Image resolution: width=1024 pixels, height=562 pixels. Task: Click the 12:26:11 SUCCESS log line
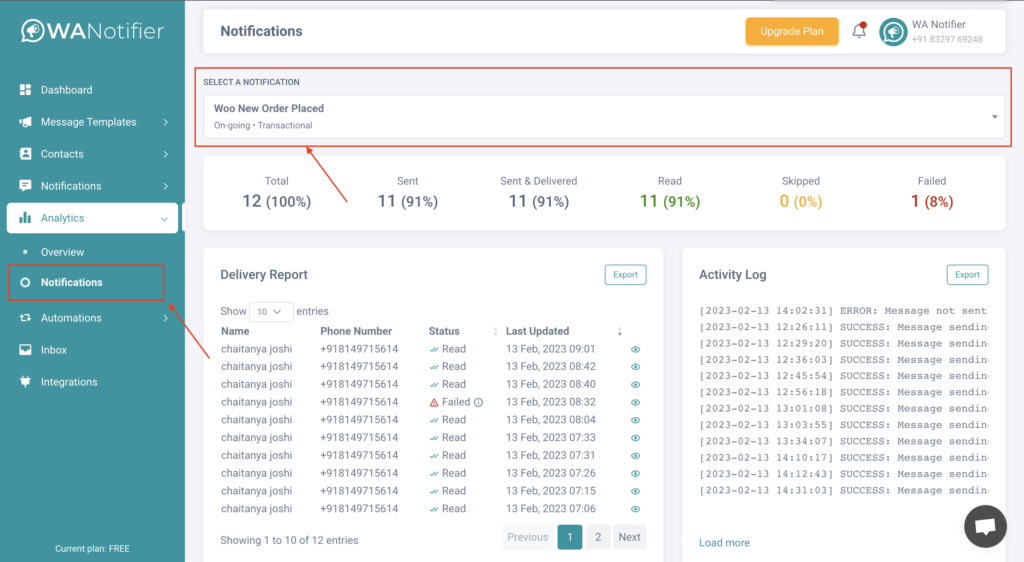coord(843,327)
